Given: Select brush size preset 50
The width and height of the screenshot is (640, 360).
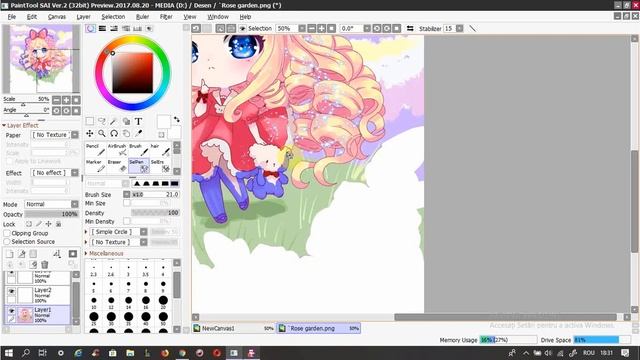Looking at the screenshot, I should click(163, 318).
